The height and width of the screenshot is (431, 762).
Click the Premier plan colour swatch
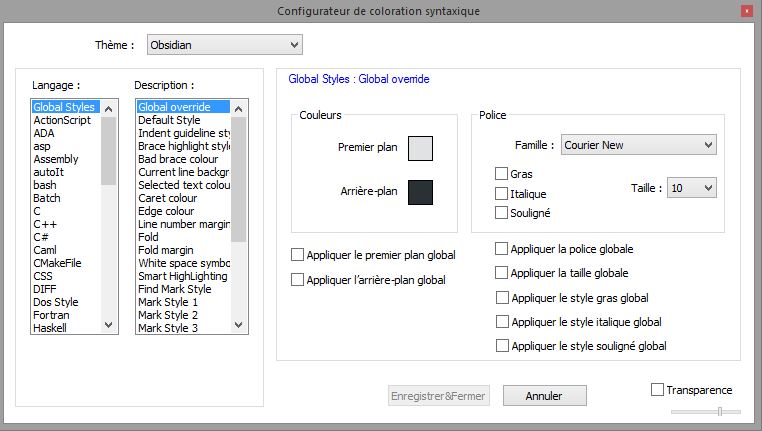pos(420,148)
